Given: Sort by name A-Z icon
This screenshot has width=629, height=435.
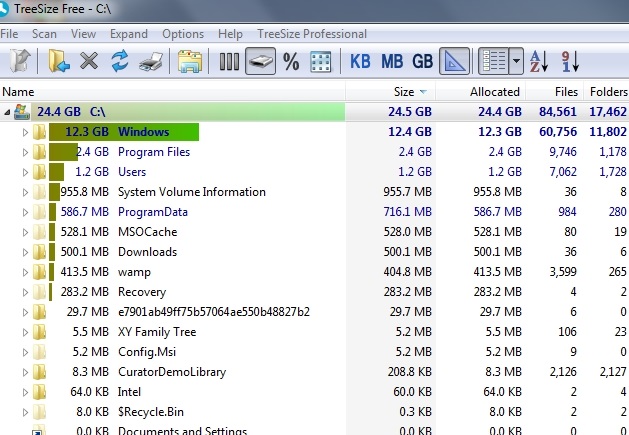Looking at the screenshot, I should click(x=538, y=61).
